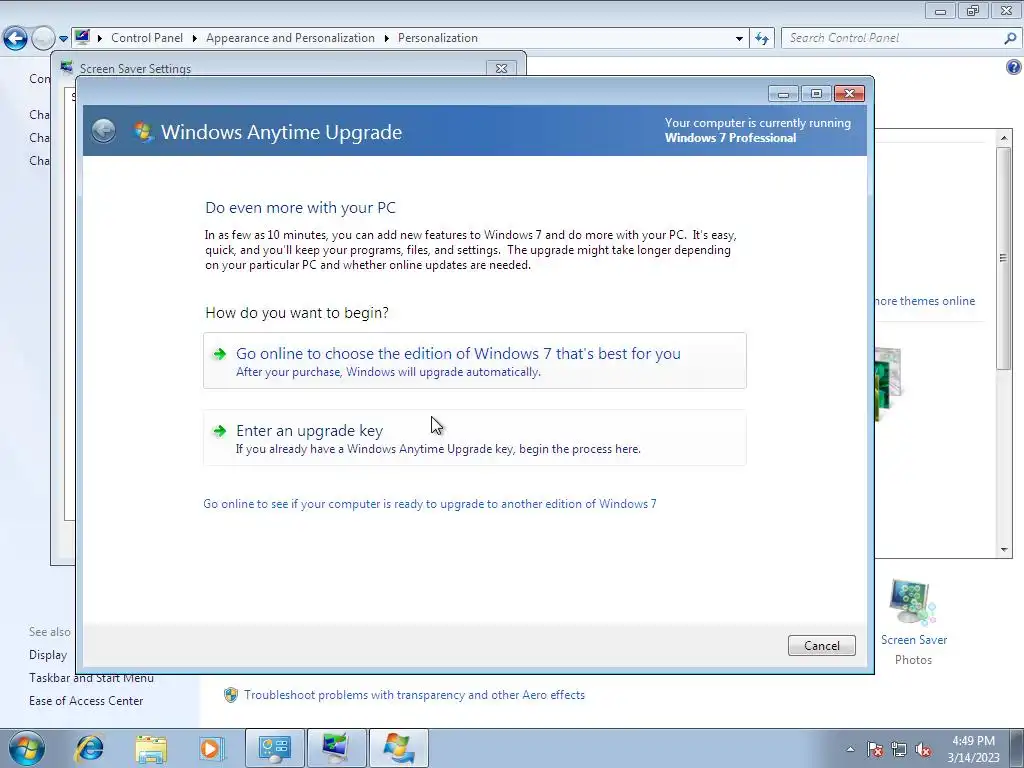Open Display under See also
The image size is (1024, 768).
pos(48,654)
